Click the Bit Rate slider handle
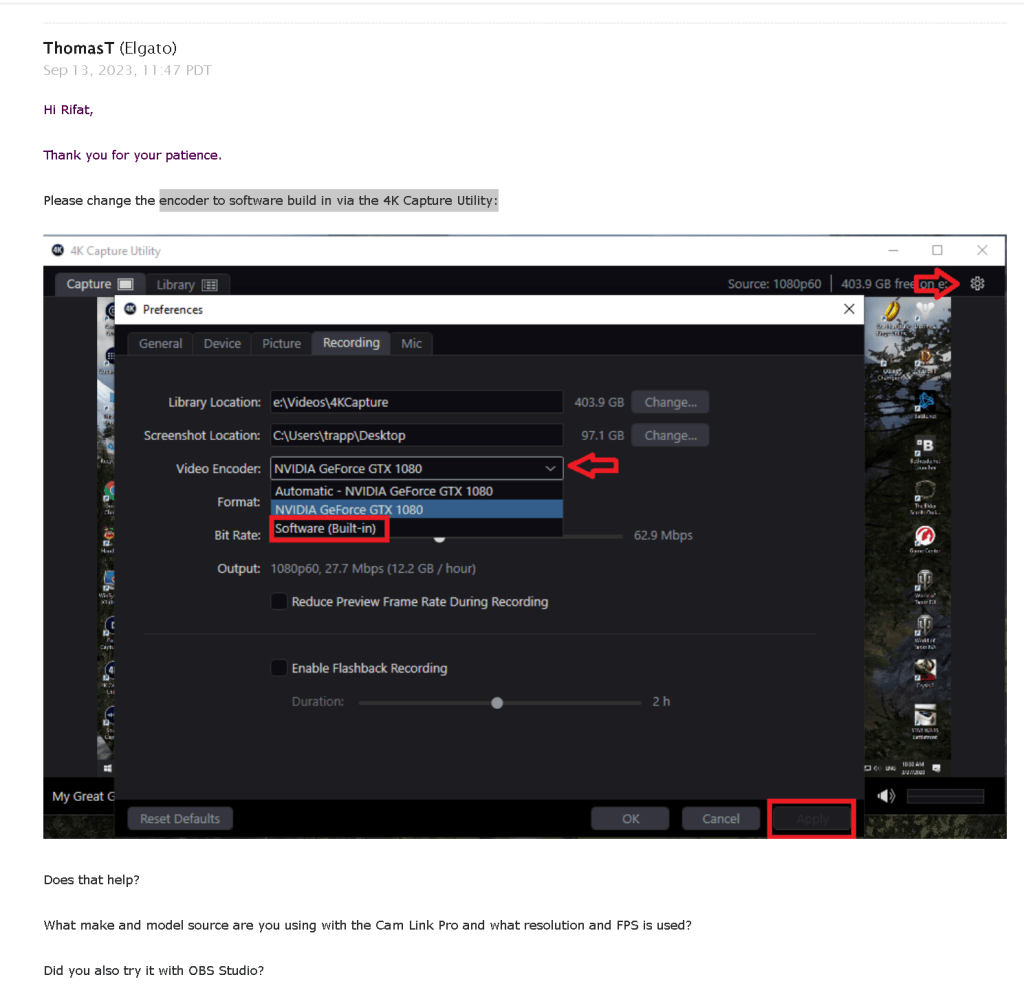This screenshot has height=986, width=1024. pyautogui.click(x=440, y=539)
